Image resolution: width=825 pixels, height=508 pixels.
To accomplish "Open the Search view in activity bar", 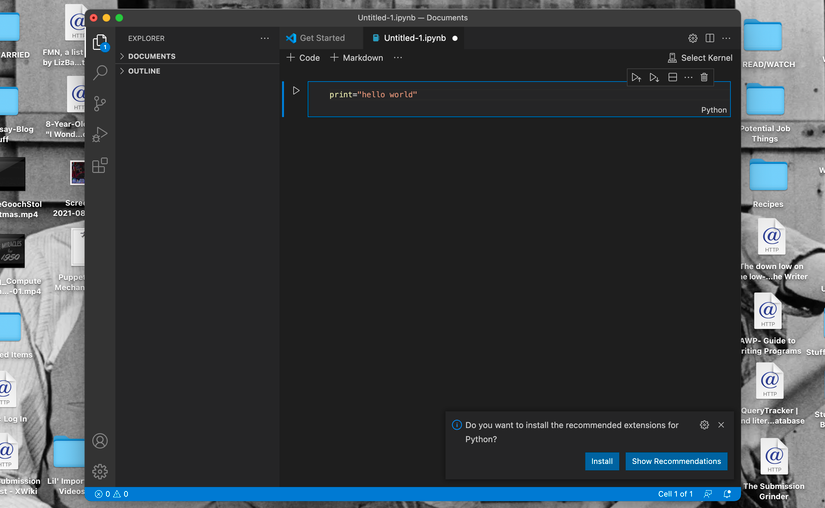I will (x=100, y=72).
